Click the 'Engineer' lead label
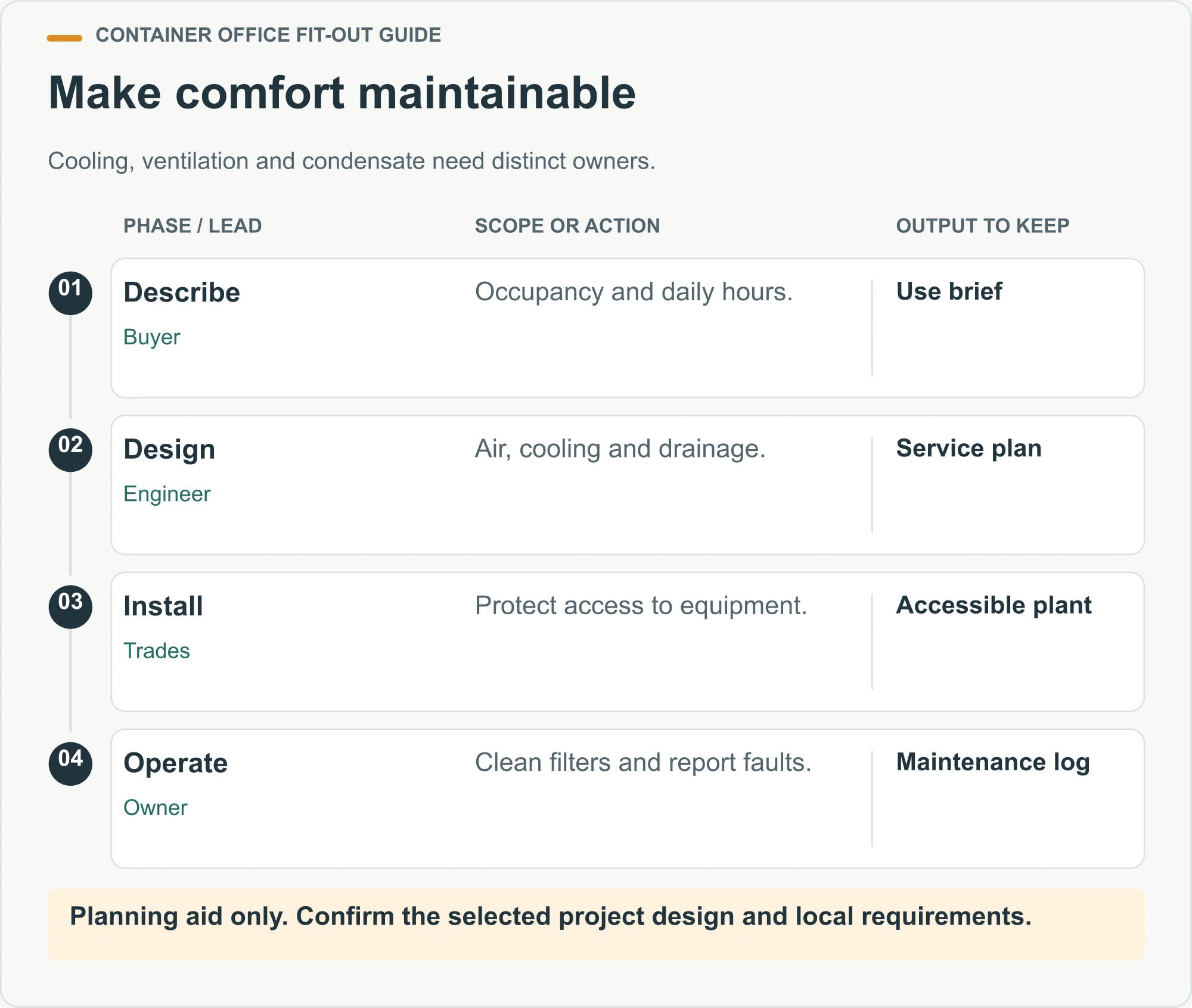The height and width of the screenshot is (1008, 1192). tap(167, 494)
